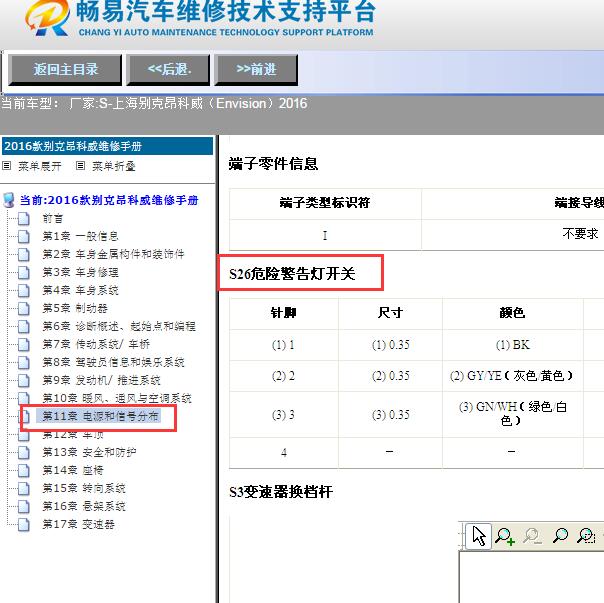Click the 端子零件信息 heading
The width and height of the screenshot is (604, 603).
point(273,164)
